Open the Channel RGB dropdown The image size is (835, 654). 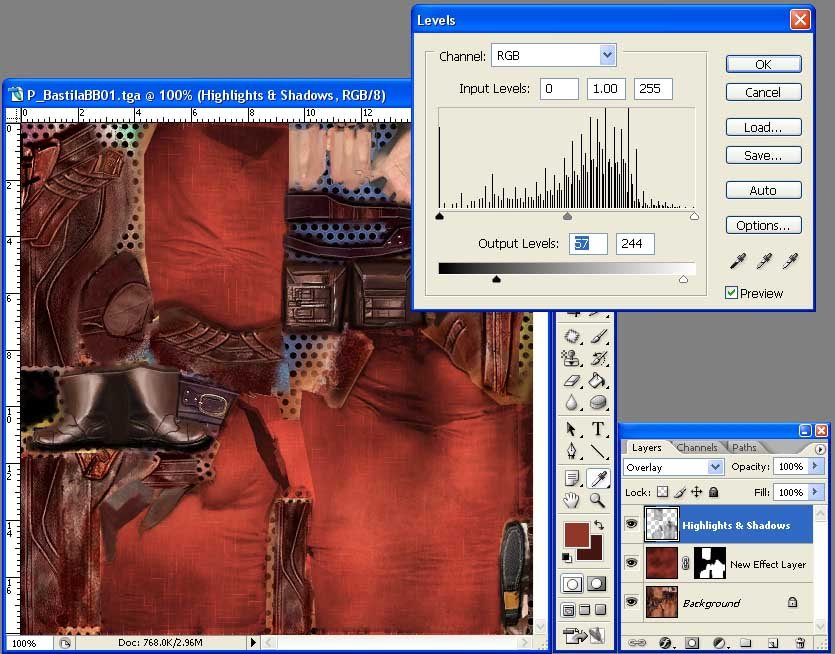[607, 55]
